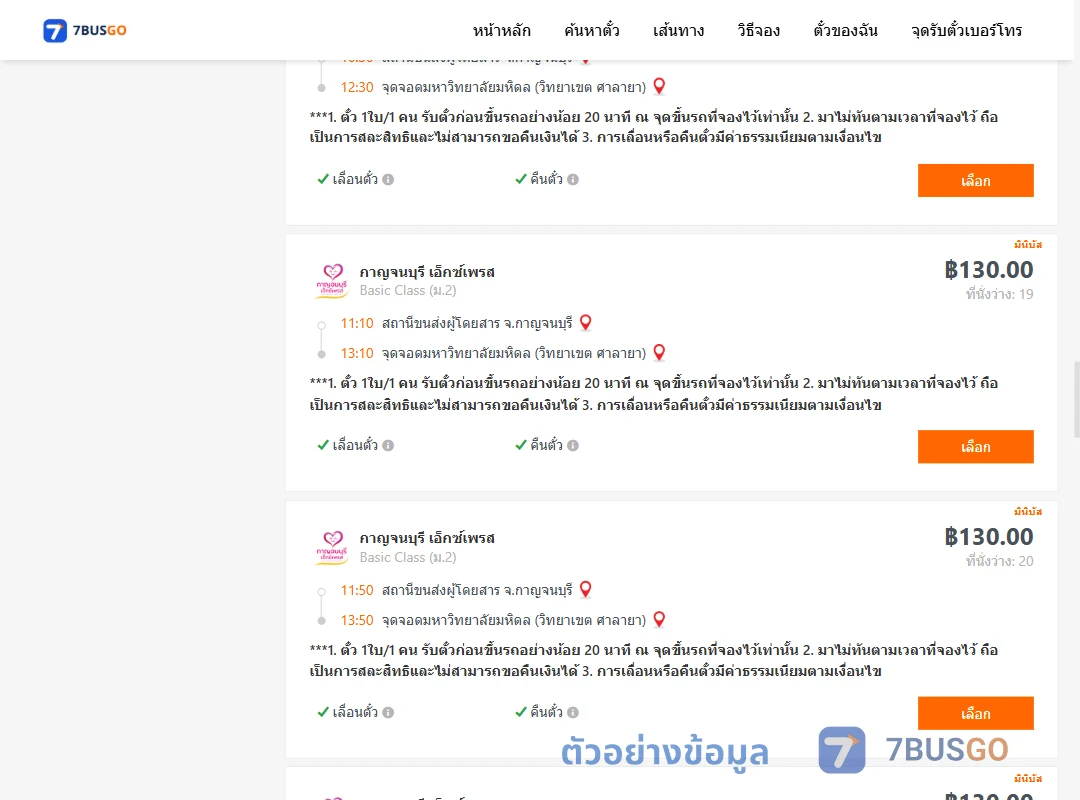
Task: Click Kanchanaburi Express logo in 11:50 card
Action: 332,548
